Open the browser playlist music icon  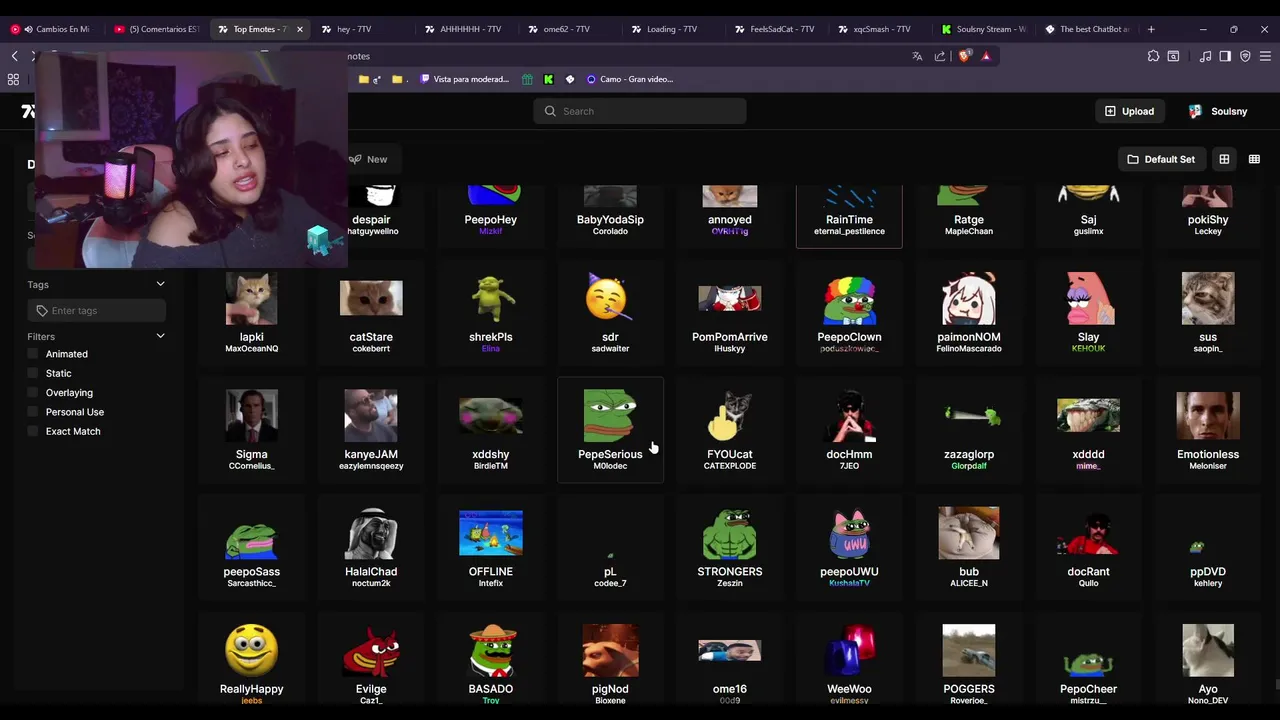pos(1205,56)
